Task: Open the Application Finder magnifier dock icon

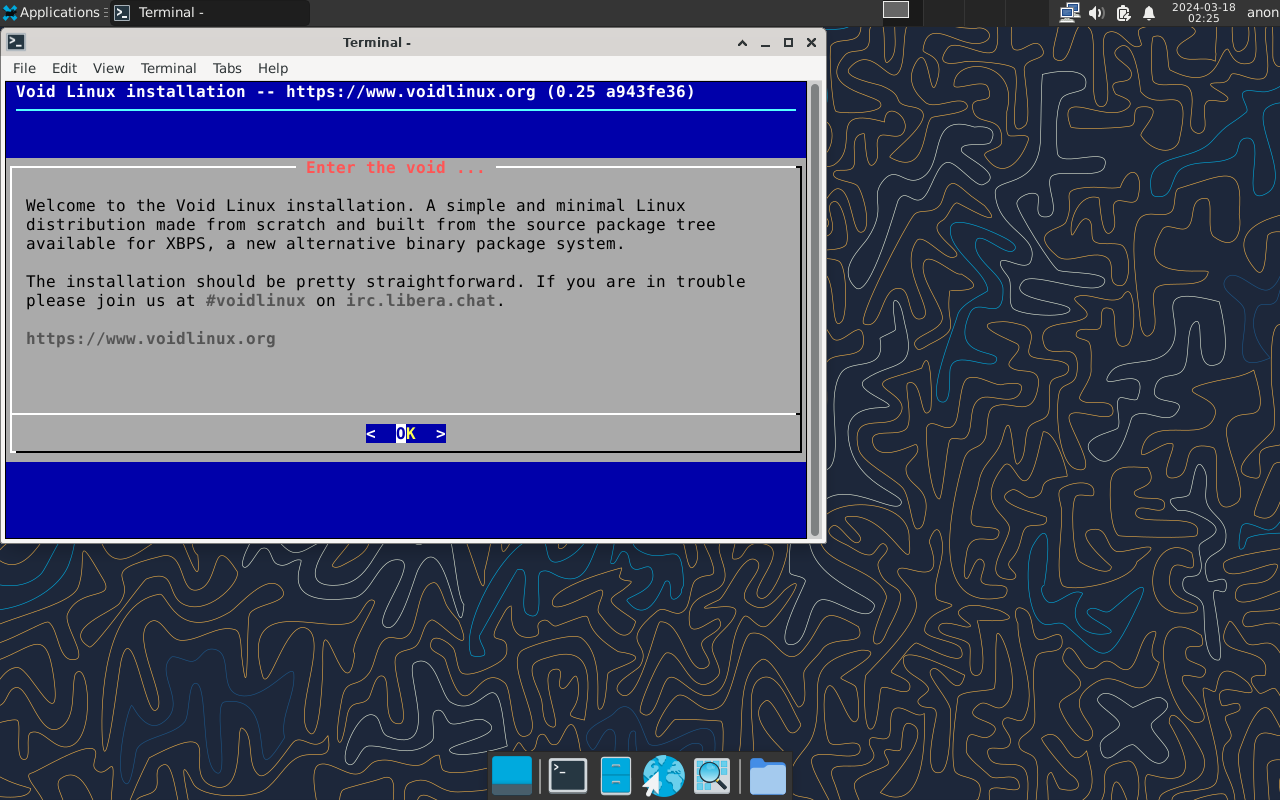Action: (712, 776)
